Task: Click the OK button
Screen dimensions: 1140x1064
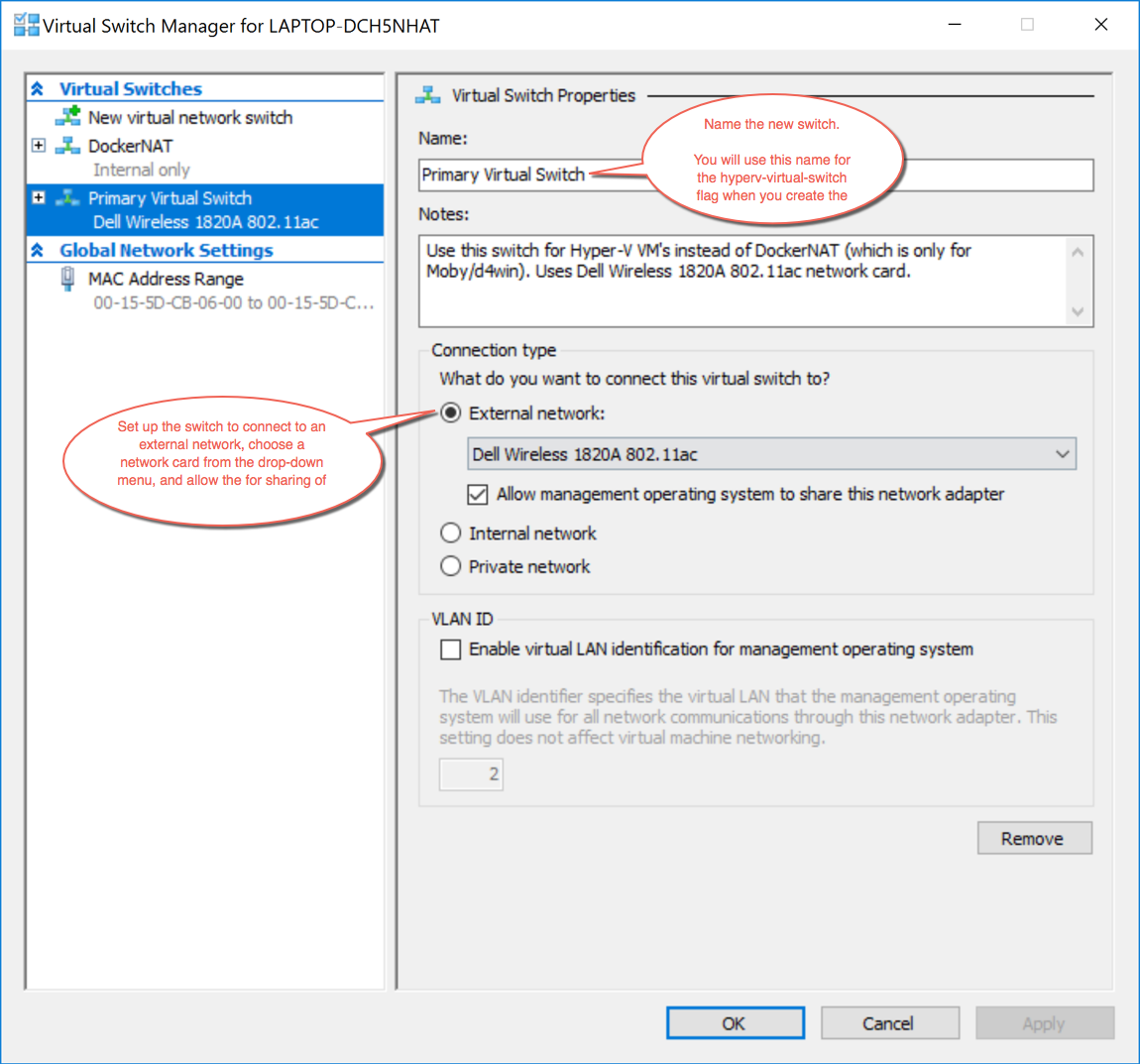Action: click(735, 1022)
